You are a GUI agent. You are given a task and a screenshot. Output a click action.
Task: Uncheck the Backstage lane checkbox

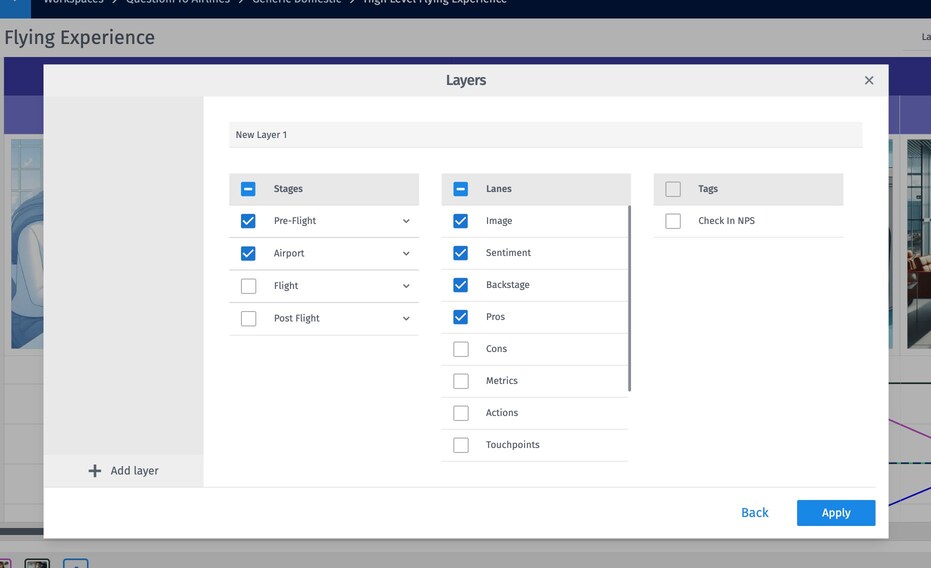coord(461,285)
